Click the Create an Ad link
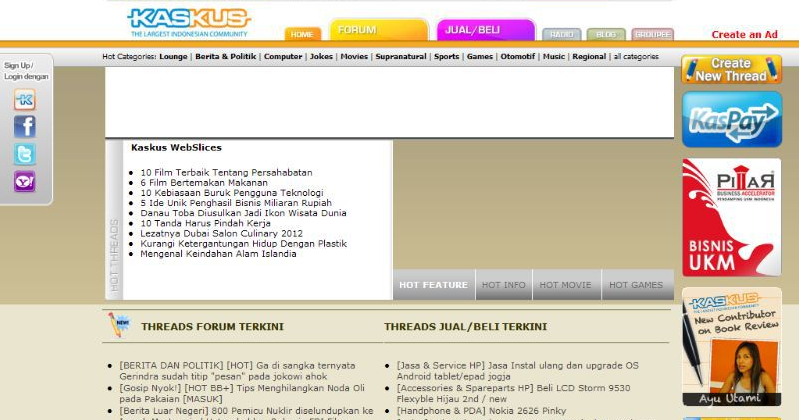799x420 pixels. (744, 35)
